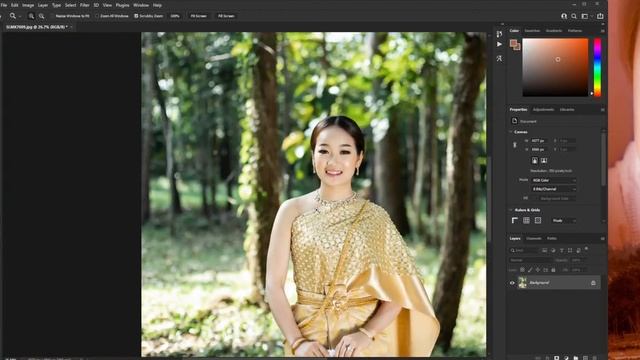Open the workspace switcher dropdown arrow

click(591, 16)
